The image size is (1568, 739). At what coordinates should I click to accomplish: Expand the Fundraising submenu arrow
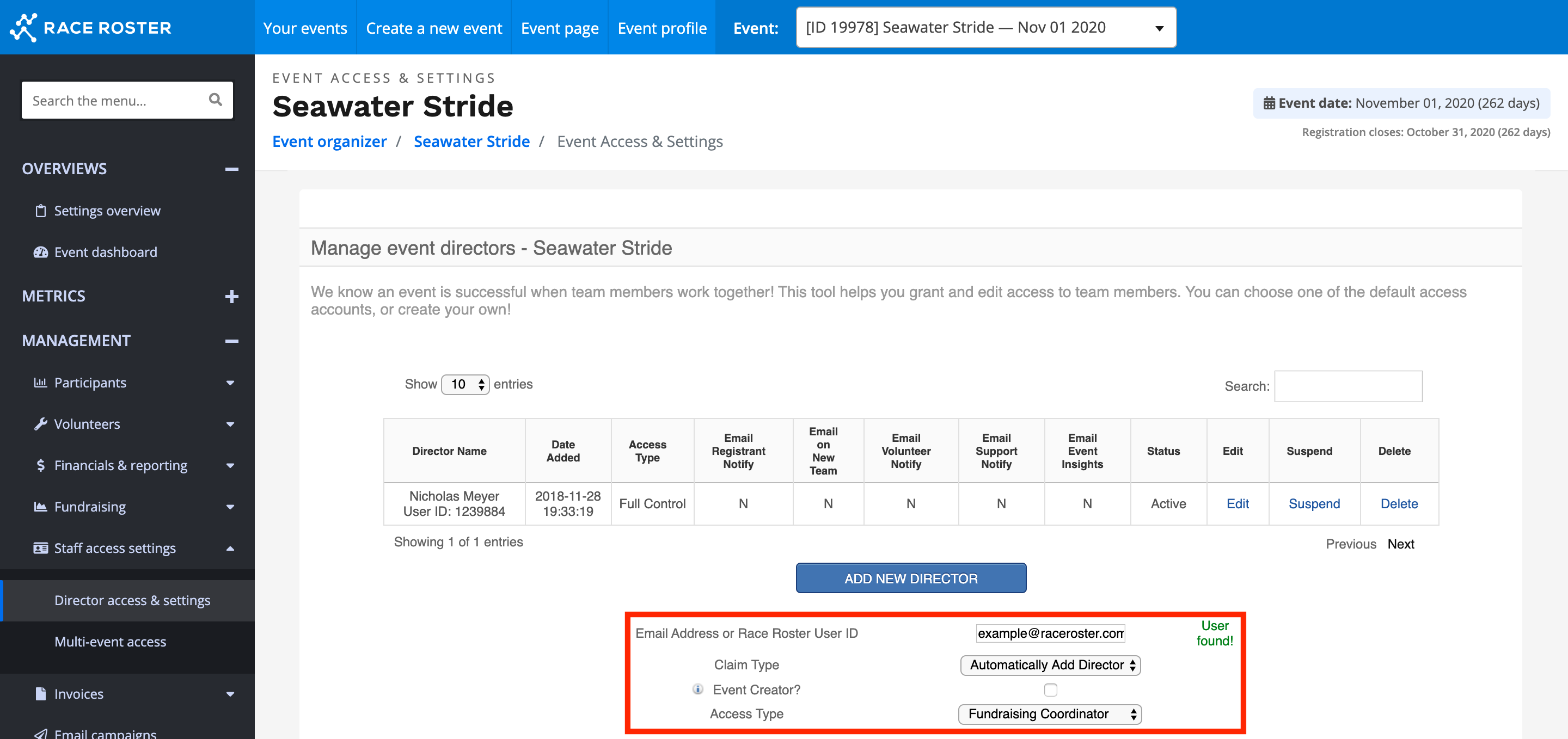[x=230, y=507]
